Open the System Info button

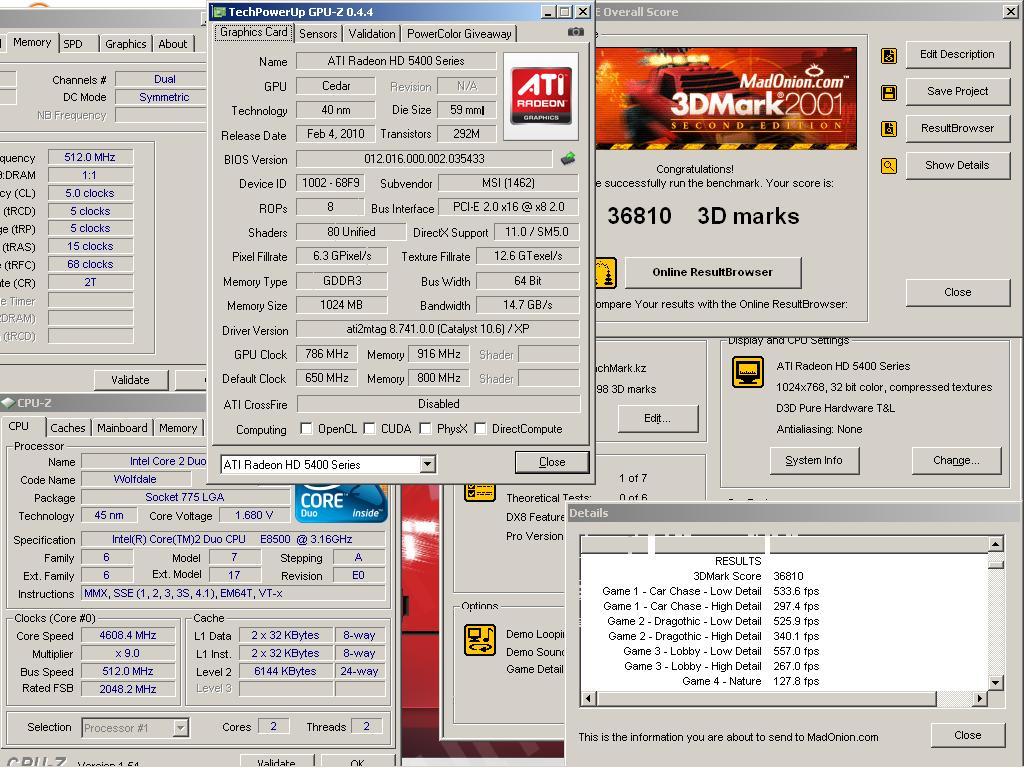tap(814, 460)
